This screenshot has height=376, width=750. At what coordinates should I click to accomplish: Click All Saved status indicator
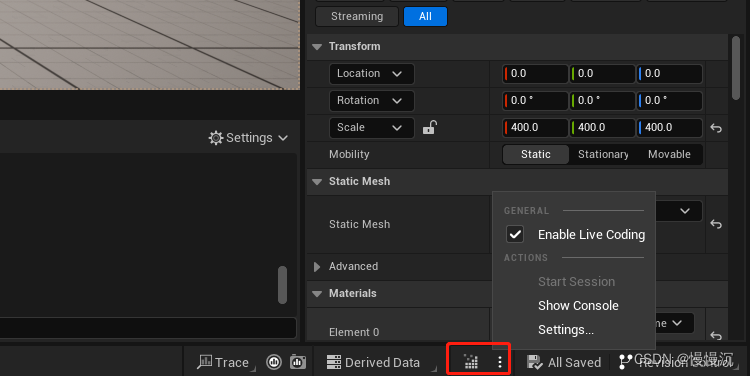click(x=564, y=362)
